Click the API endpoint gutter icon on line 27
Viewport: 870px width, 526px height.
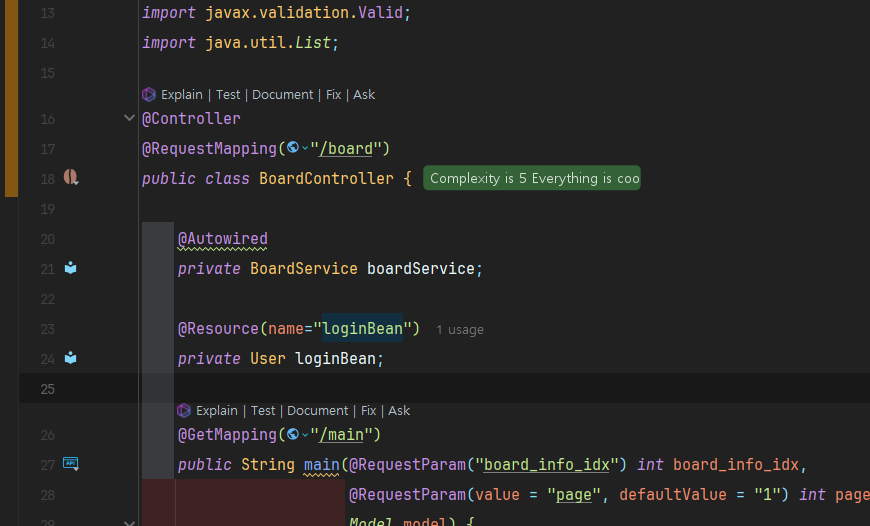70,464
